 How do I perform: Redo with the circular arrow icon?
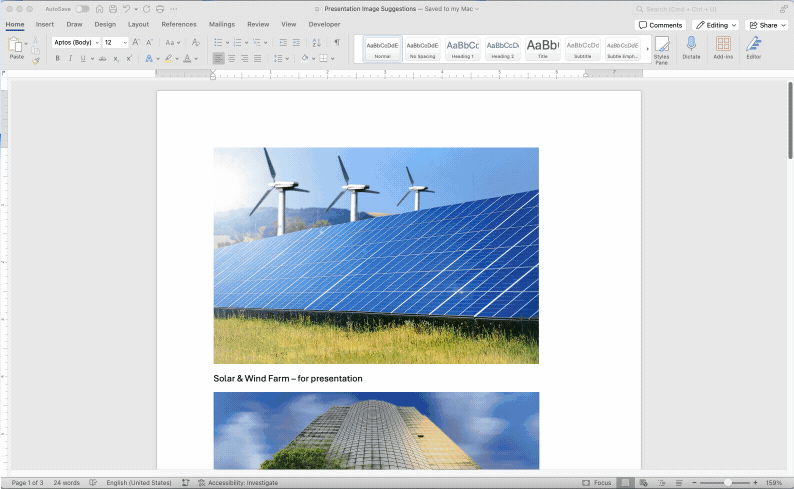click(146, 9)
